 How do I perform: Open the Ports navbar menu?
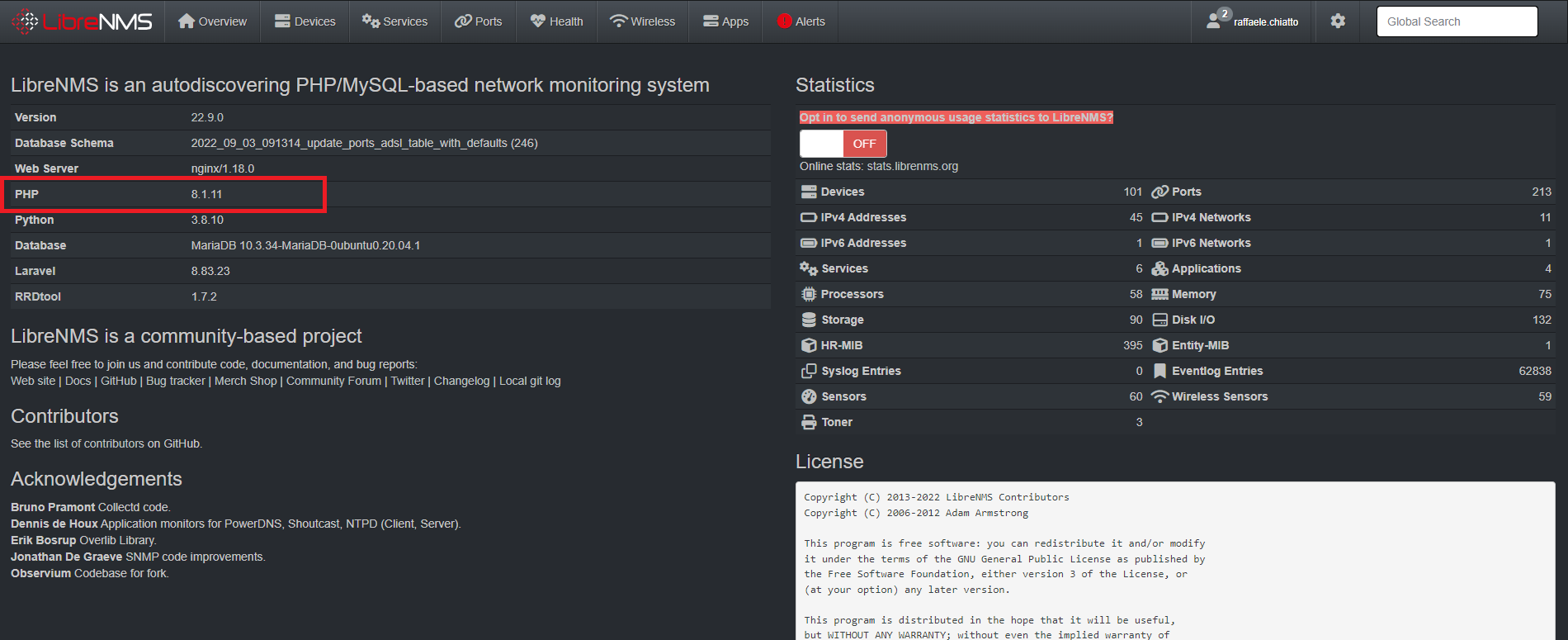pyautogui.click(x=479, y=21)
